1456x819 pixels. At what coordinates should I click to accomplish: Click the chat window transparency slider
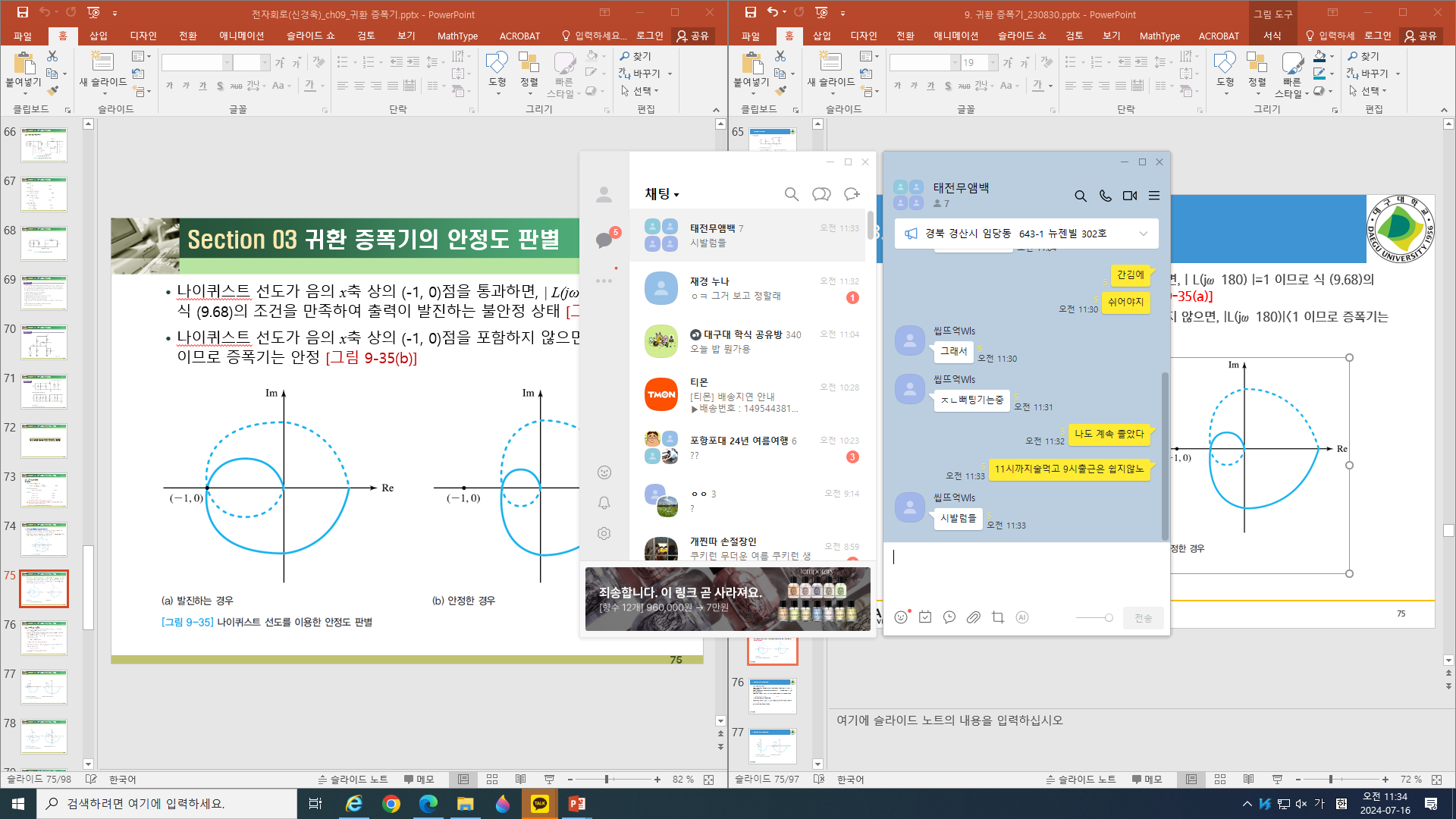[1095, 618]
